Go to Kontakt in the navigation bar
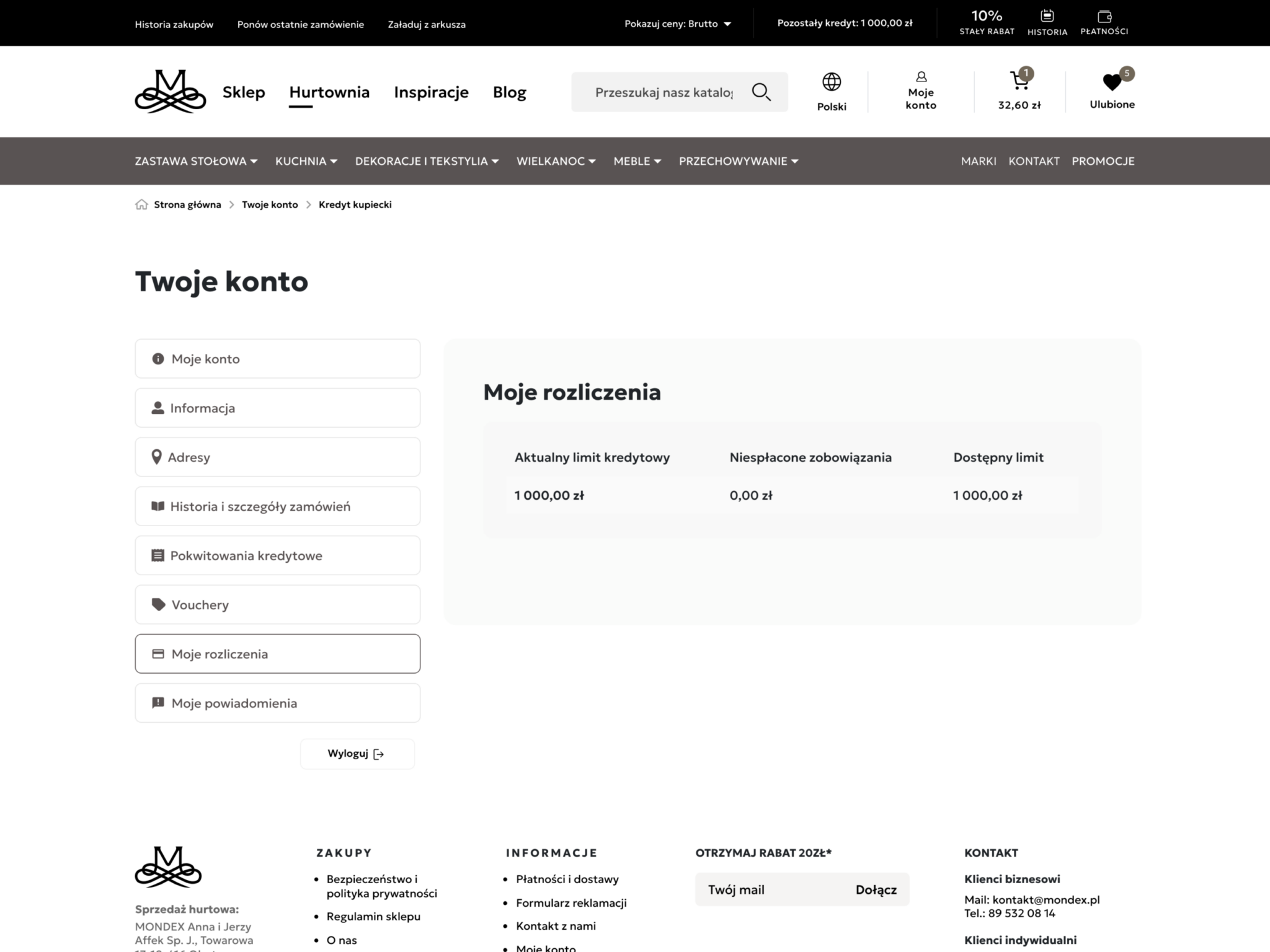 (1034, 161)
